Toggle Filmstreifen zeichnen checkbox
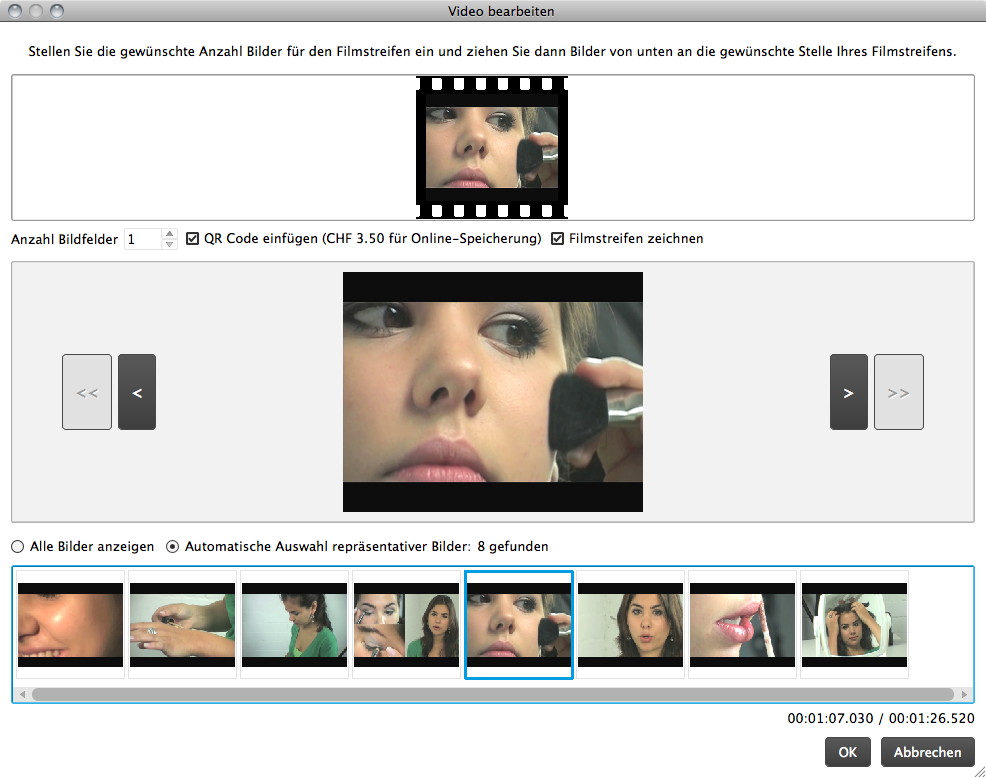986x778 pixels. [x=557, y=238]
